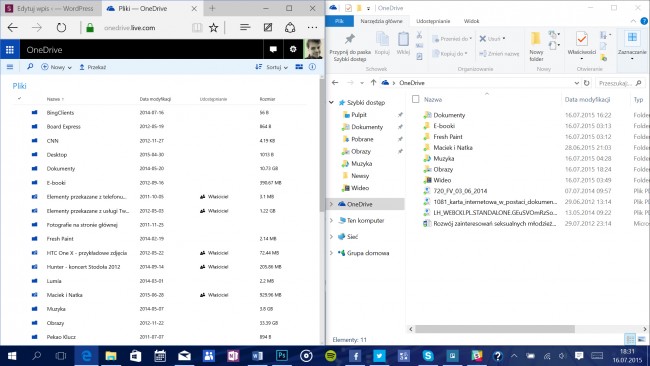This screenshot has height=366, width=650.
Task: Expand Grupa domowa tree node
Action: (x=331, y=253)
